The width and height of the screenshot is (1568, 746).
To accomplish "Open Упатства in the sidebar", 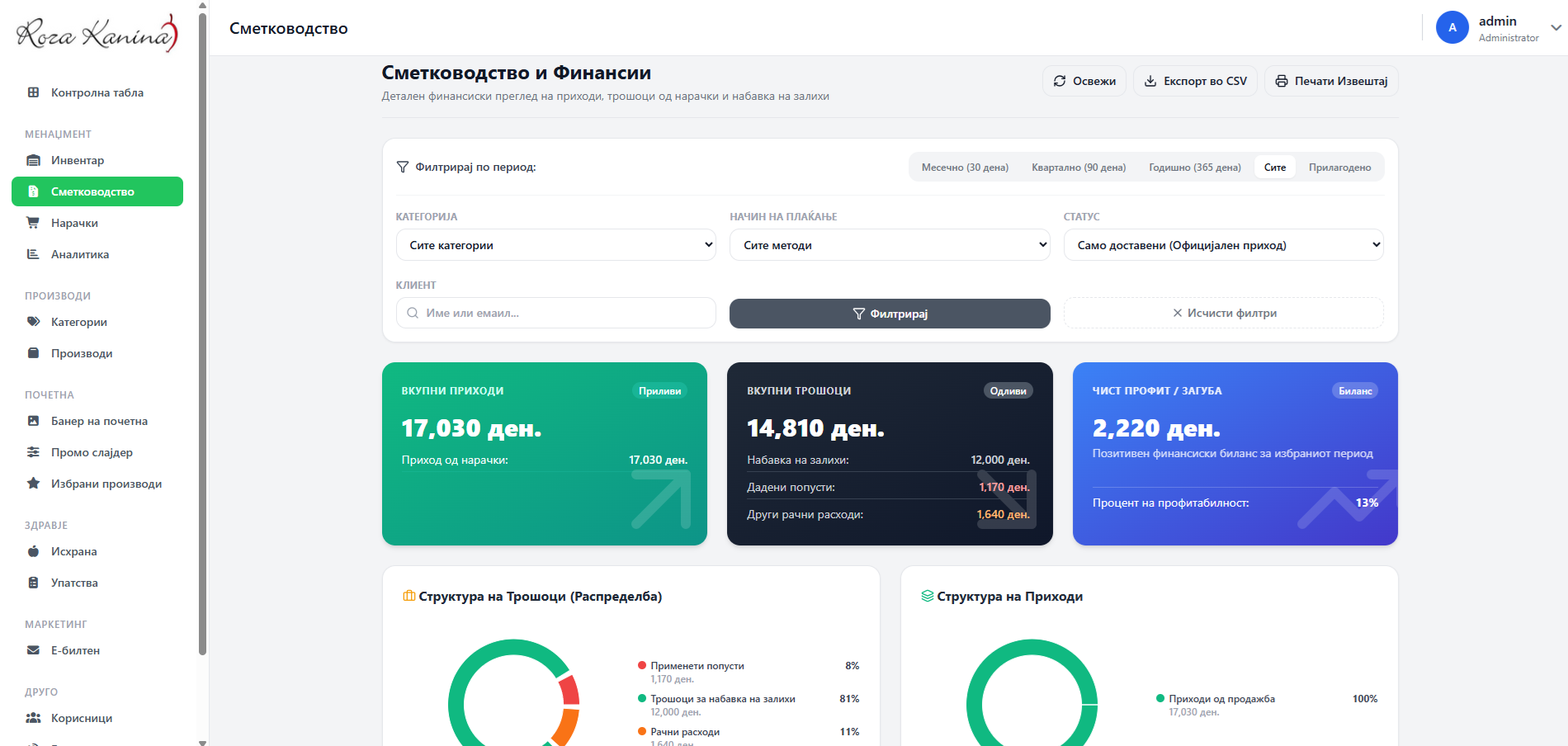I will point(97,583).
